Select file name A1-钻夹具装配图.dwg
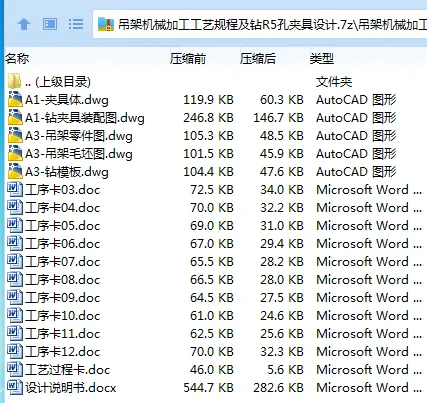 click(x=85, y=118)
